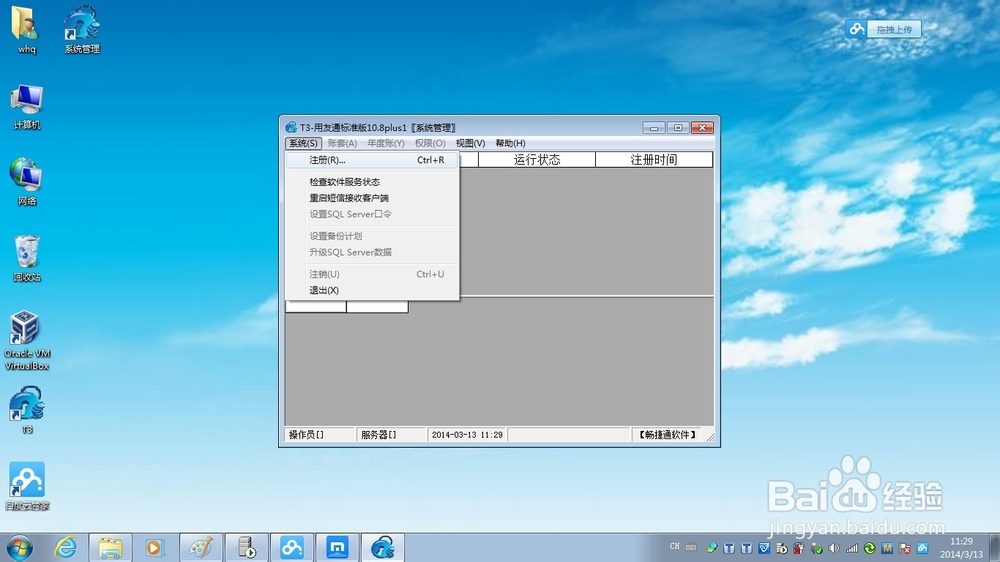Click 服务器[] in the status bar
Image resolution: width=1000 pixels, height=562 pixels.
click(391, 434)
